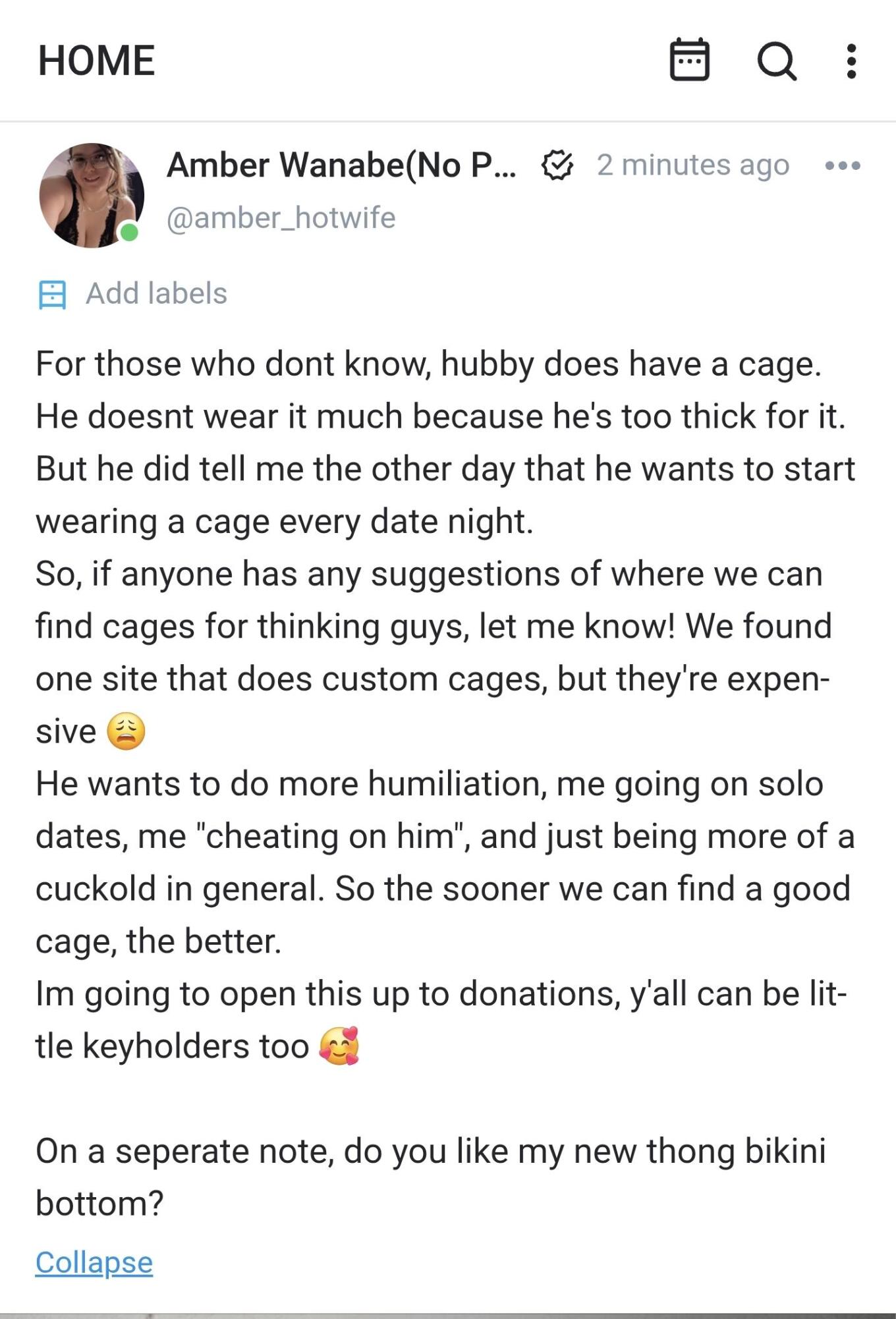Open Amber's profile picture
Image resolution: width=896 pixels, height=1319 pixels.
[91, 195]
